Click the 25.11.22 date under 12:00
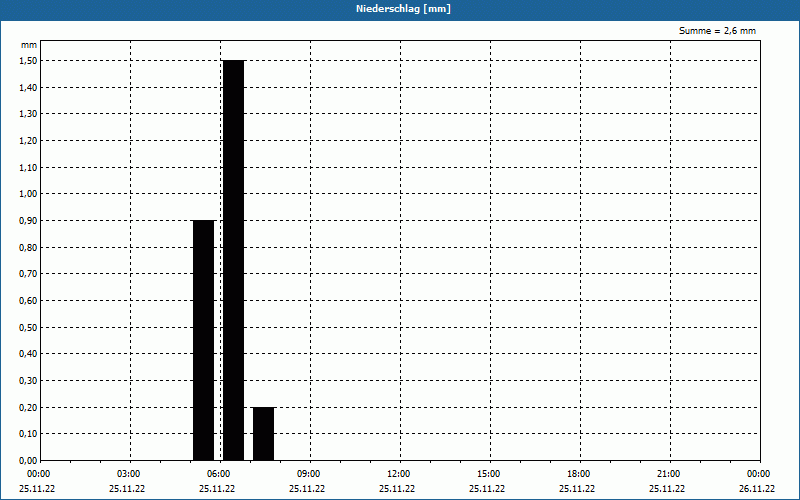 point(397,489)
